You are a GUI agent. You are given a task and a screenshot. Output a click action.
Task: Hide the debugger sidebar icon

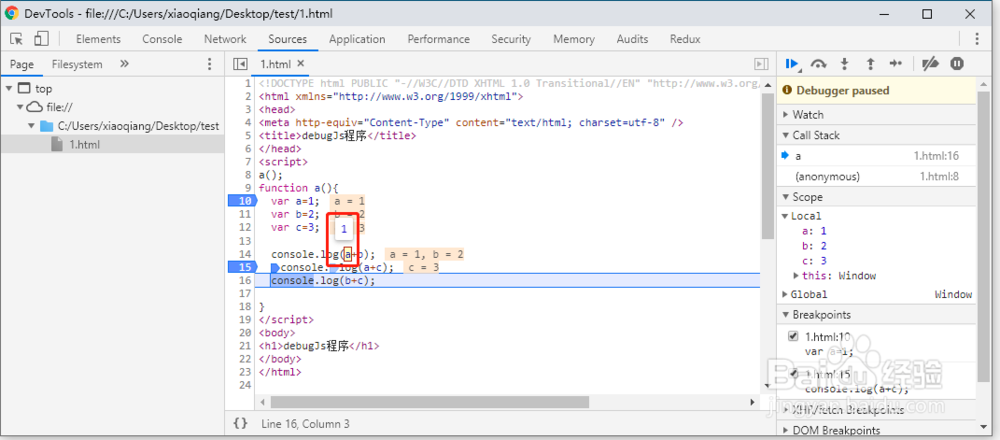click(x=761, y=64)
